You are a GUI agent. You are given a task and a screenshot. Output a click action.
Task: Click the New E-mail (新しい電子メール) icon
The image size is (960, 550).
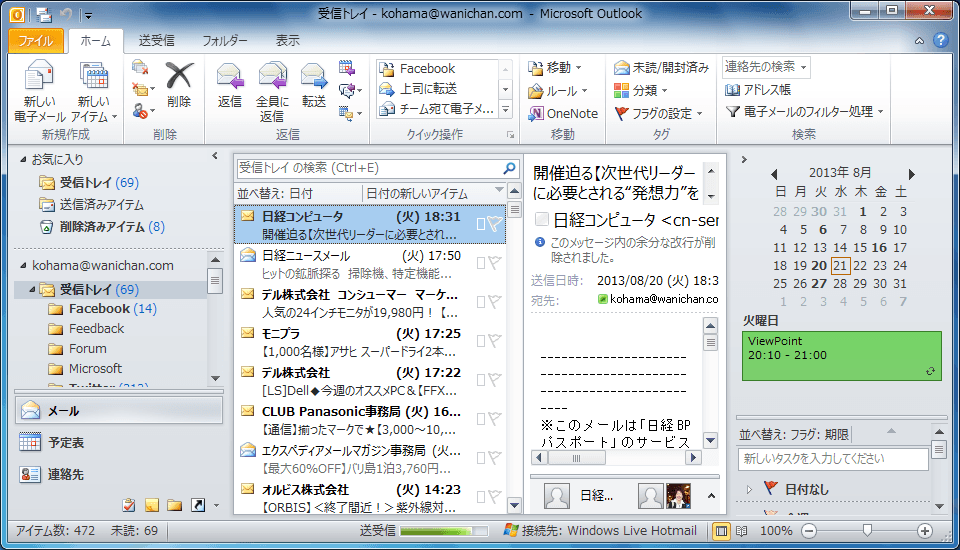pyautogui.click(x=39, y=77)
